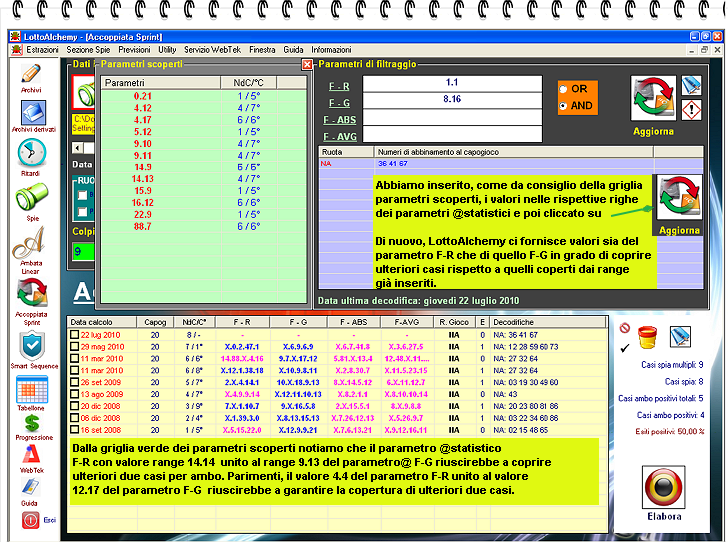Tick checkbox for 16 set 2008 row
The height and width of the screenshot is (542, 728).
(74, 430)
